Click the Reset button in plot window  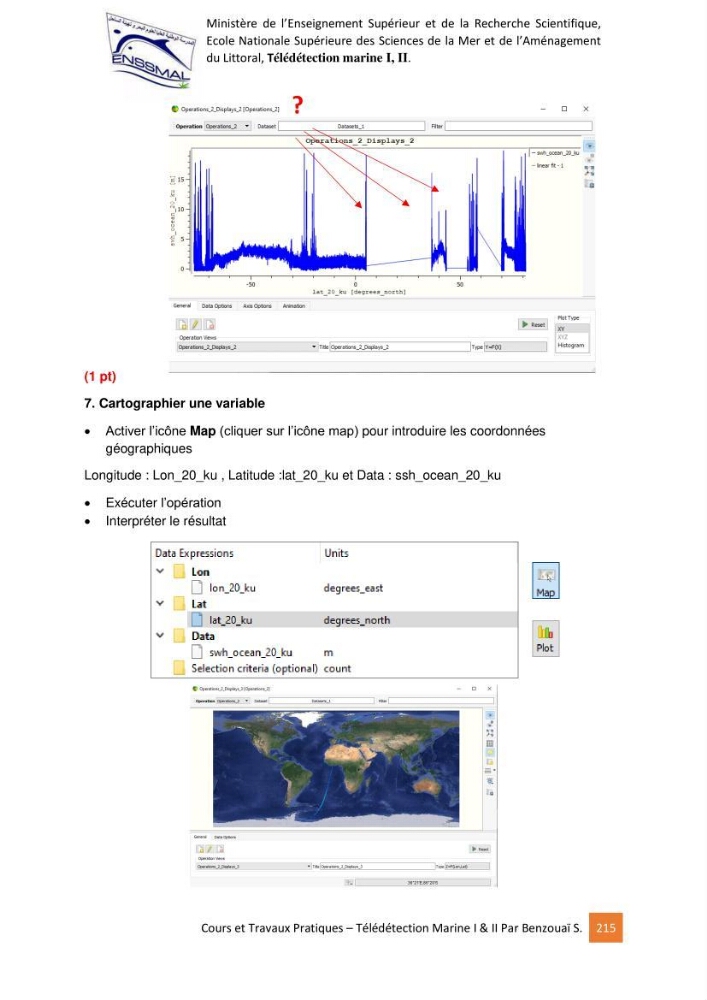coord(533,325)
